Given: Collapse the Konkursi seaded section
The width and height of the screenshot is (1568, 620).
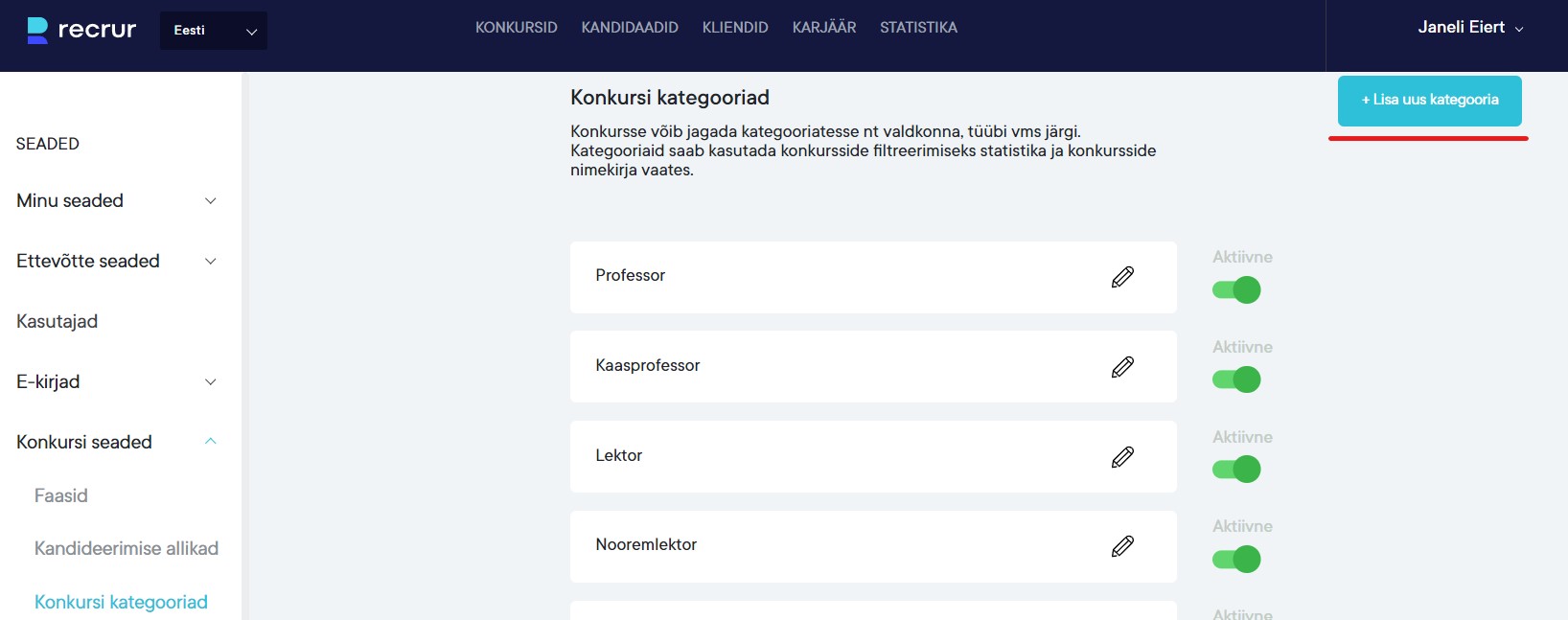Looking at the screenshot, I should [x=211, y=442].
